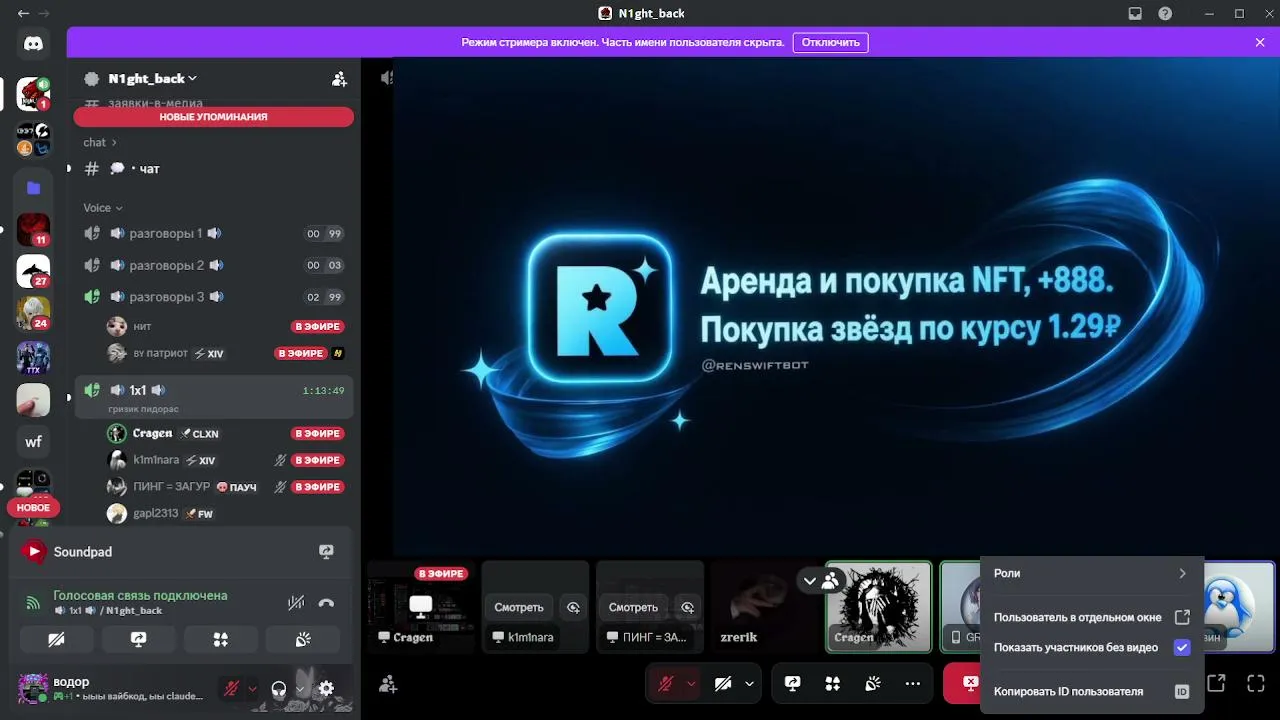This screenshot has width=1280, height=720.
Task: Open the server icon with badge 24
Action: [x=33, y=313]
